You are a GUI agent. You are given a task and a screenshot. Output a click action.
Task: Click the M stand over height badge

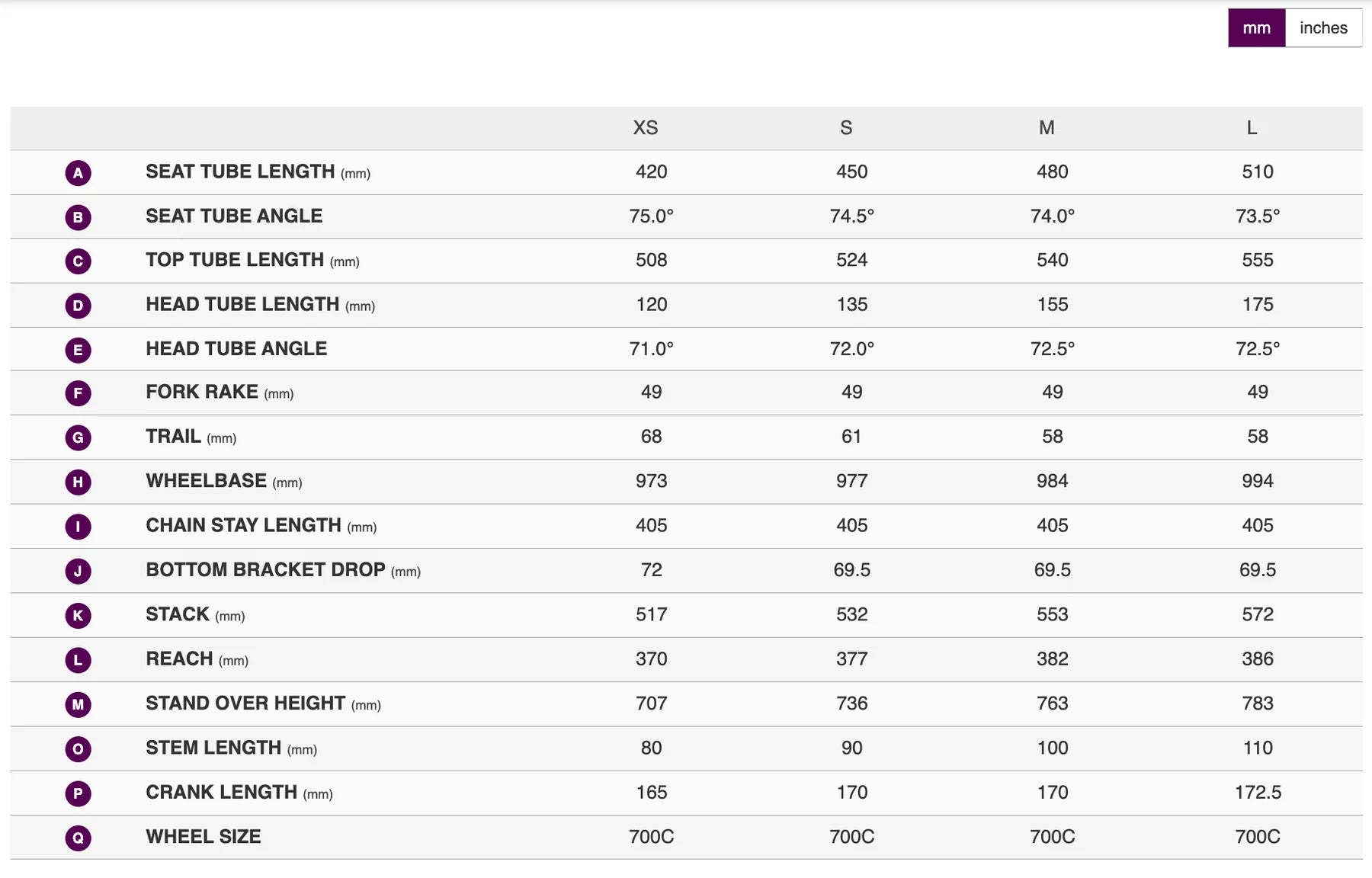tap(78, 704)
